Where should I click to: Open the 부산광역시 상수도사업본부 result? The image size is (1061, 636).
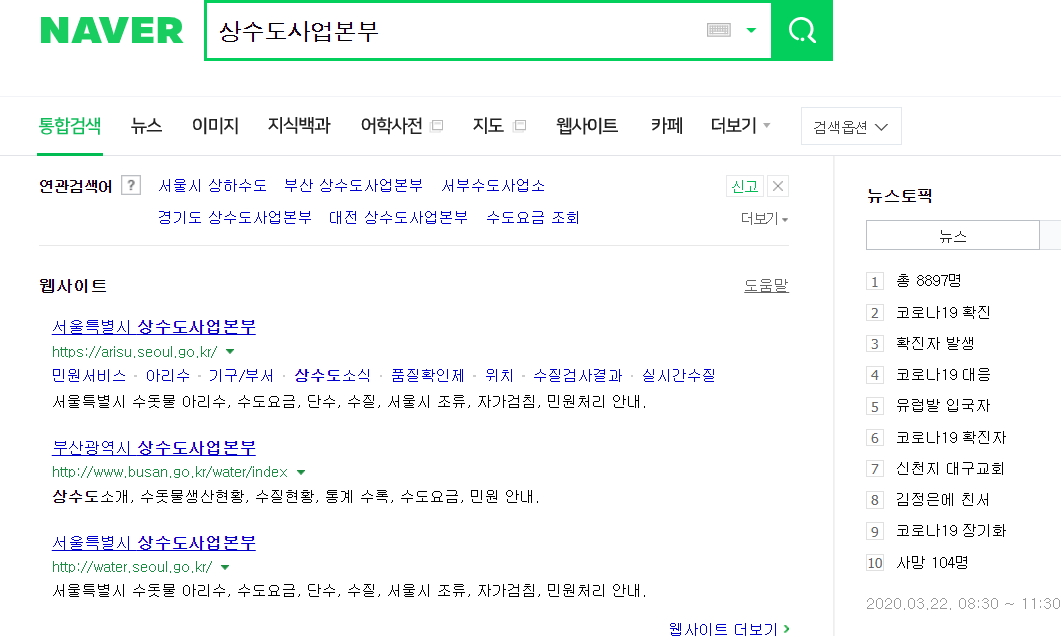click(x=154, y=447)
